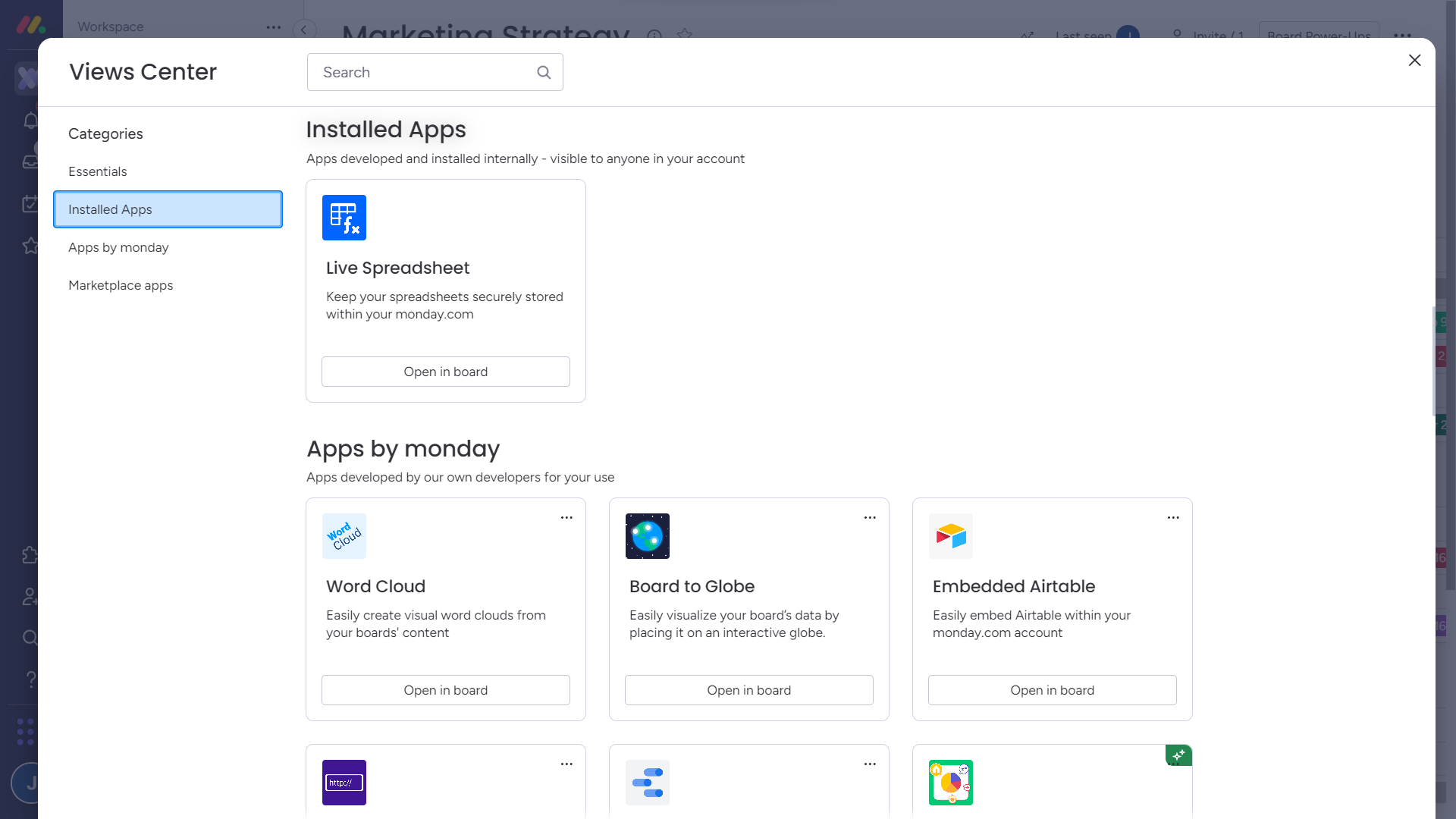Click the purple http:// app icon
Viewport: 1456px width, 819px height.
[344, 783]
